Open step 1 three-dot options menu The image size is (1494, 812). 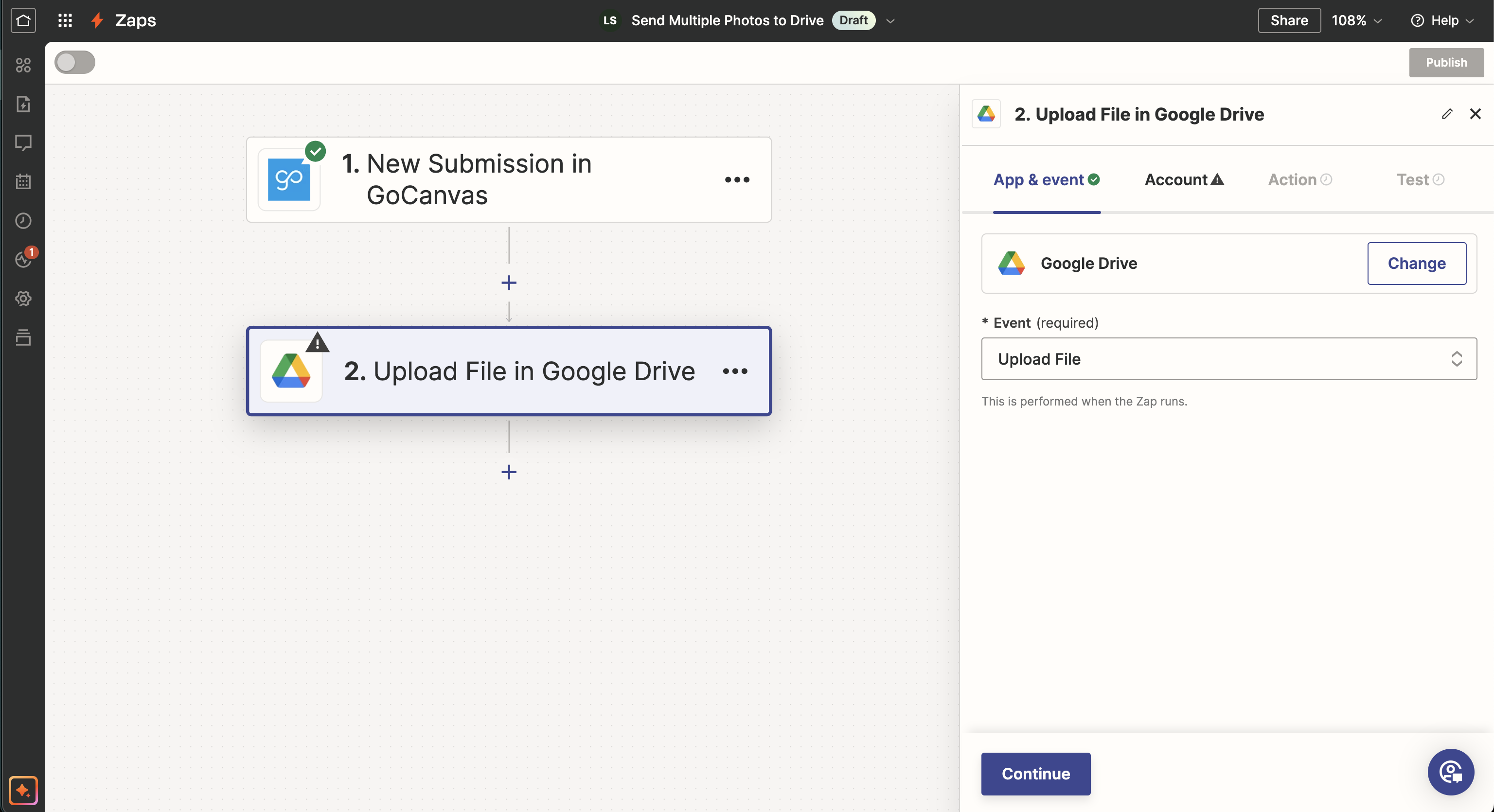coord(737,180)
